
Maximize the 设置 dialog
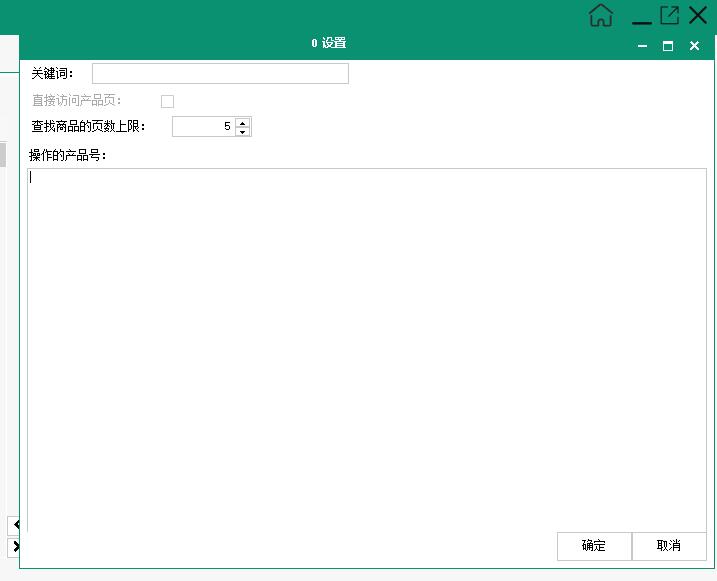pyautogui.click(x=668, y=46)
